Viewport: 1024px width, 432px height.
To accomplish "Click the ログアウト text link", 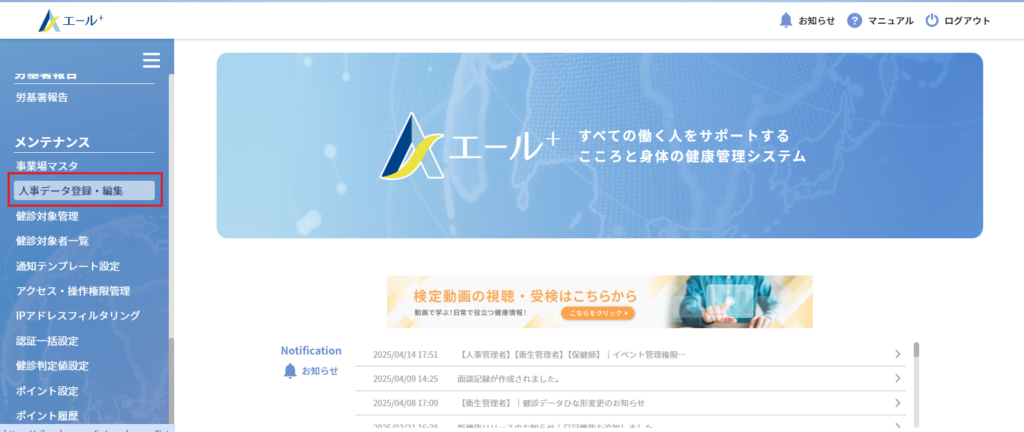I will (x=967, y=21).
